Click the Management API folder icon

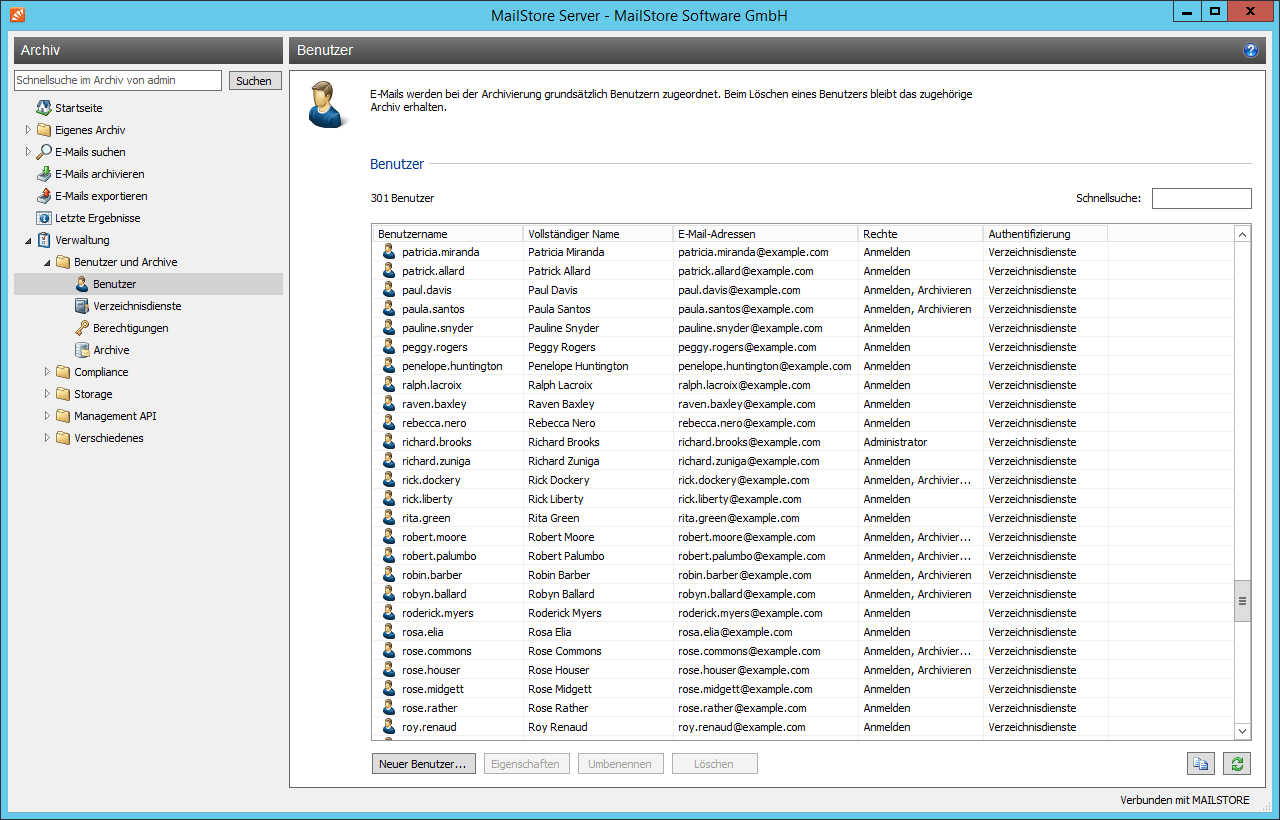click(63, 416)
